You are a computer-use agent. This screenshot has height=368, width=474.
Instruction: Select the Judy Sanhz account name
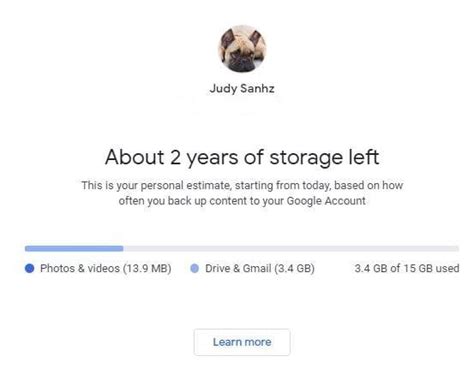[x=242, y=89]
